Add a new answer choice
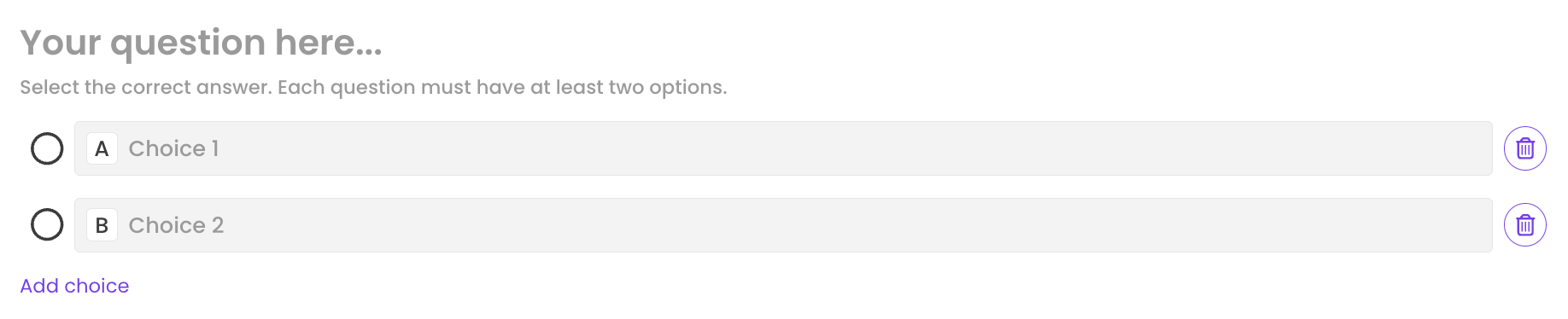The image size is (1568, 319). click(74, 286)
